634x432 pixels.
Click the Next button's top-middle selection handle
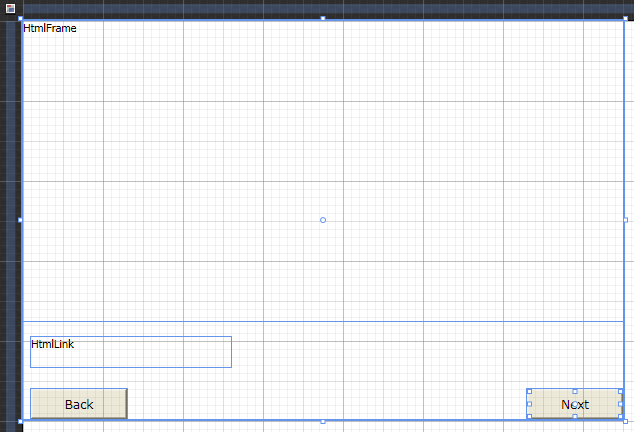pyautogui.click(x=575, y=391)
